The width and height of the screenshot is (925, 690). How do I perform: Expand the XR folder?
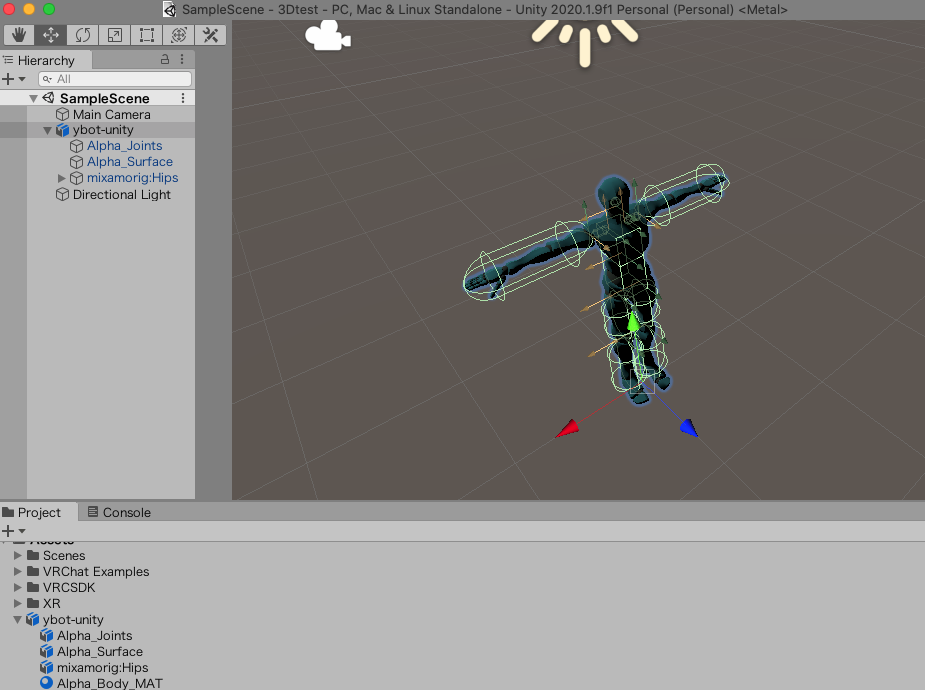point(18,603)
